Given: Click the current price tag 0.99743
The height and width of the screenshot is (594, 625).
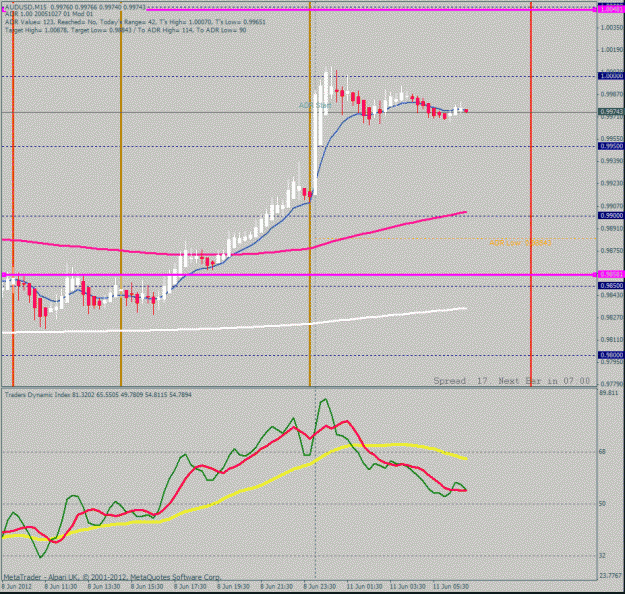Looking at the screenshot, I should 611,112.
